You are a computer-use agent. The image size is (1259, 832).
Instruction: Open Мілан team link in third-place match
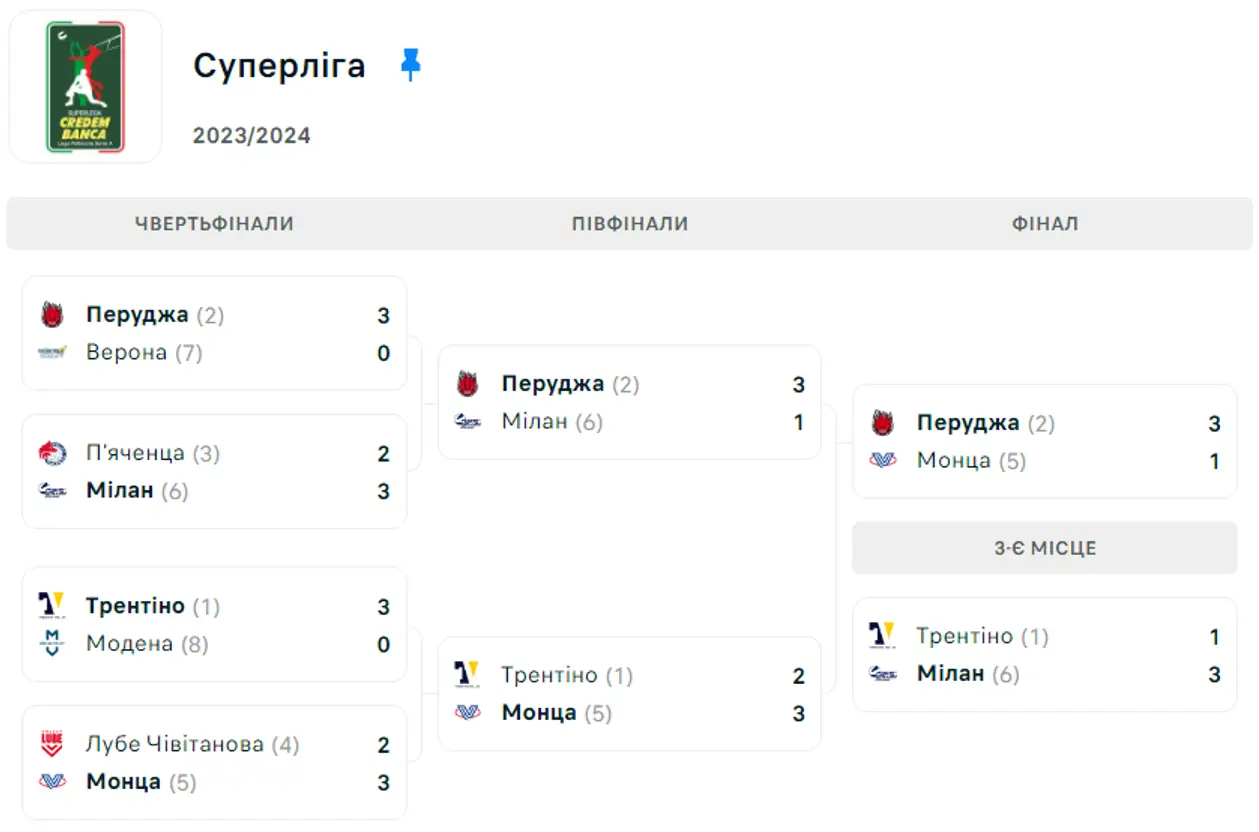pyautogui.click(x=950, y=674)
